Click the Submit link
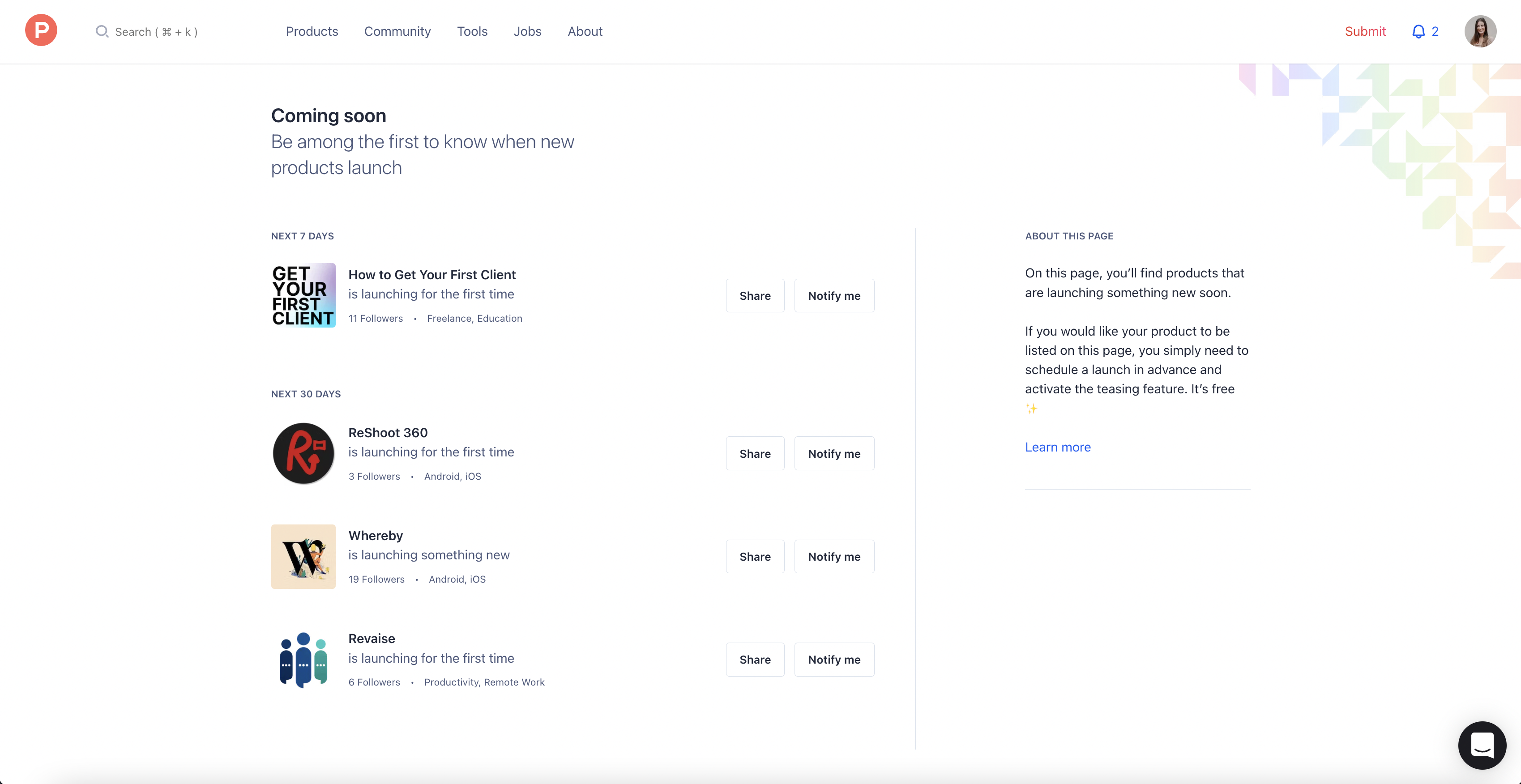 1365,31
